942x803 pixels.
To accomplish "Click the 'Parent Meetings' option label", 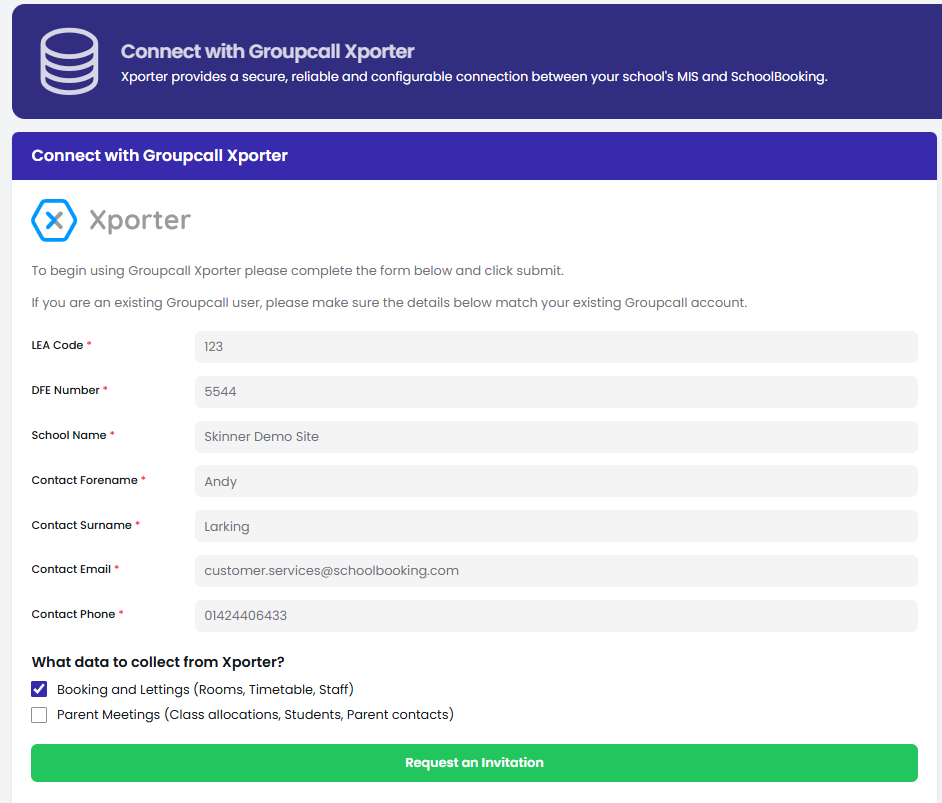I will point(255,715).
